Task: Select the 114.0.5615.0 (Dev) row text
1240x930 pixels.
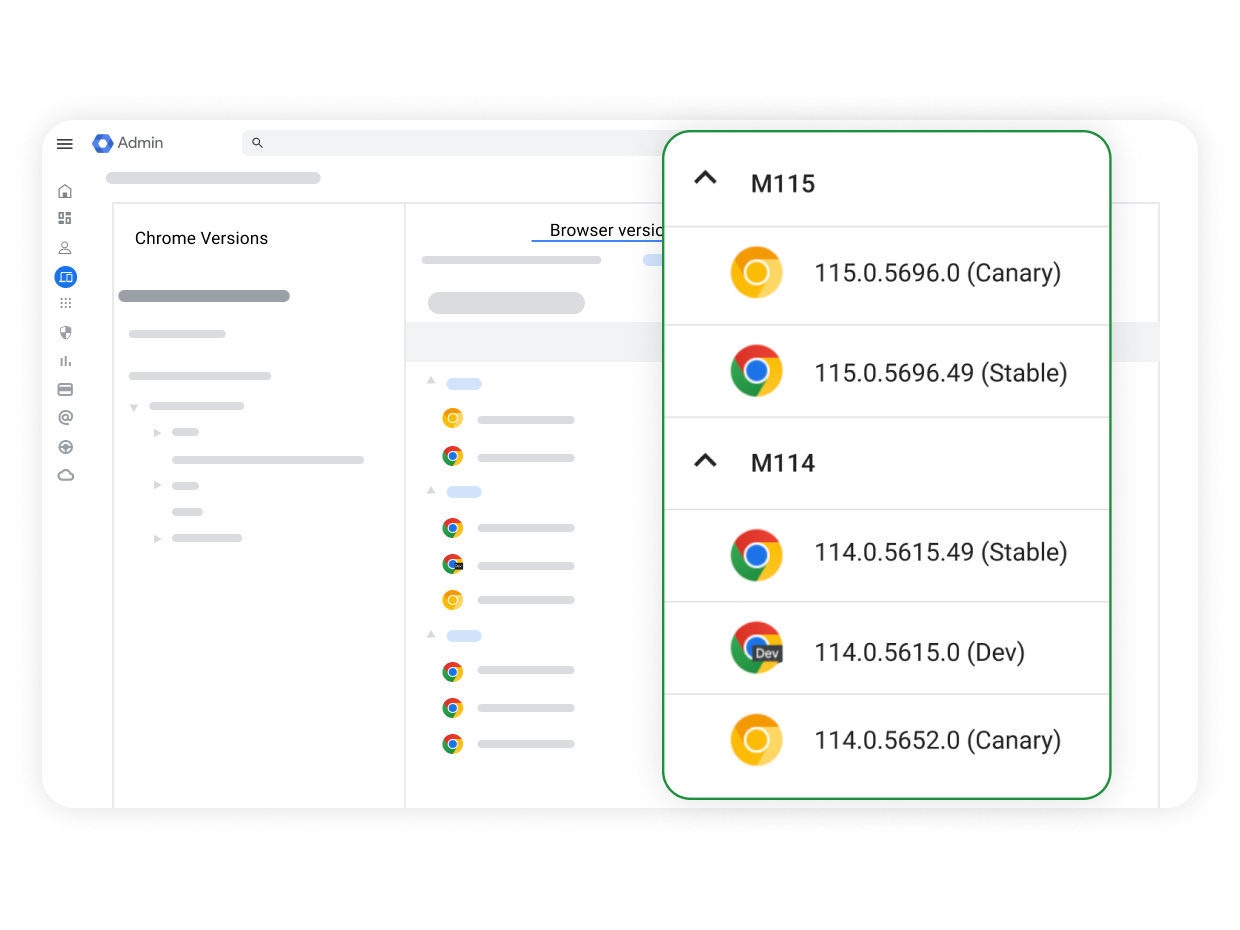Action: (x=920, y=652)
